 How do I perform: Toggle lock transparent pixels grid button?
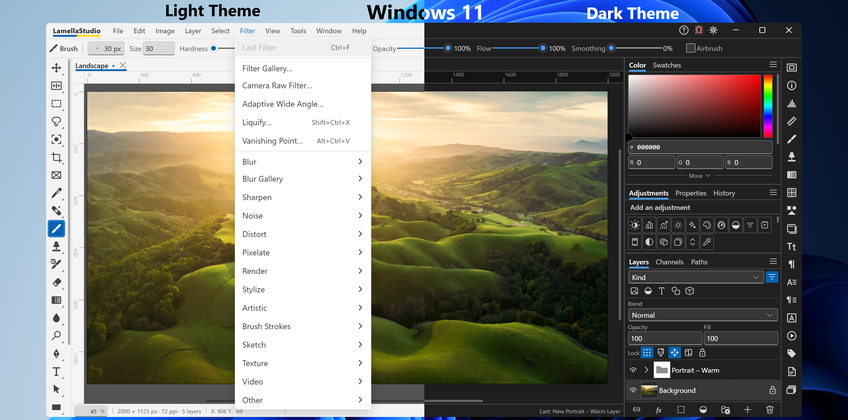pos(647,352)
